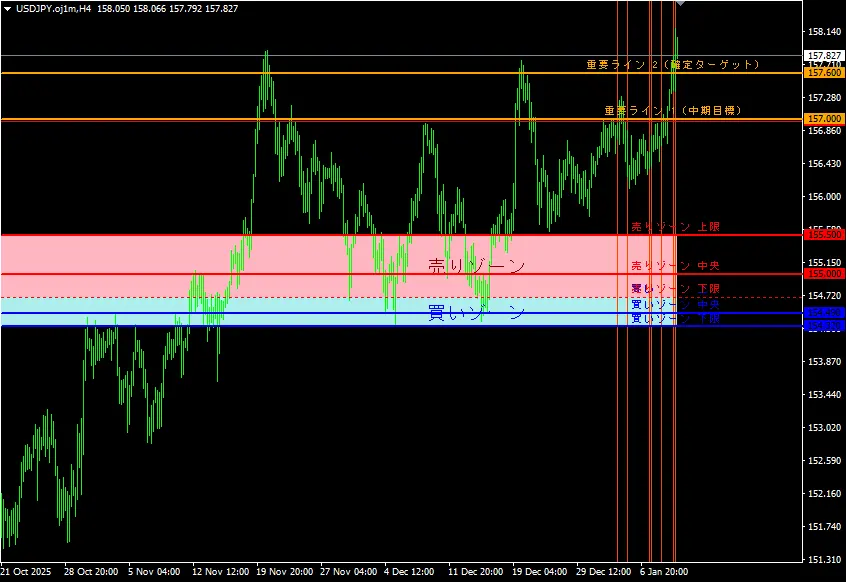
Task: Click the 21 Oct 2025 date label
Action: [26, 573]
